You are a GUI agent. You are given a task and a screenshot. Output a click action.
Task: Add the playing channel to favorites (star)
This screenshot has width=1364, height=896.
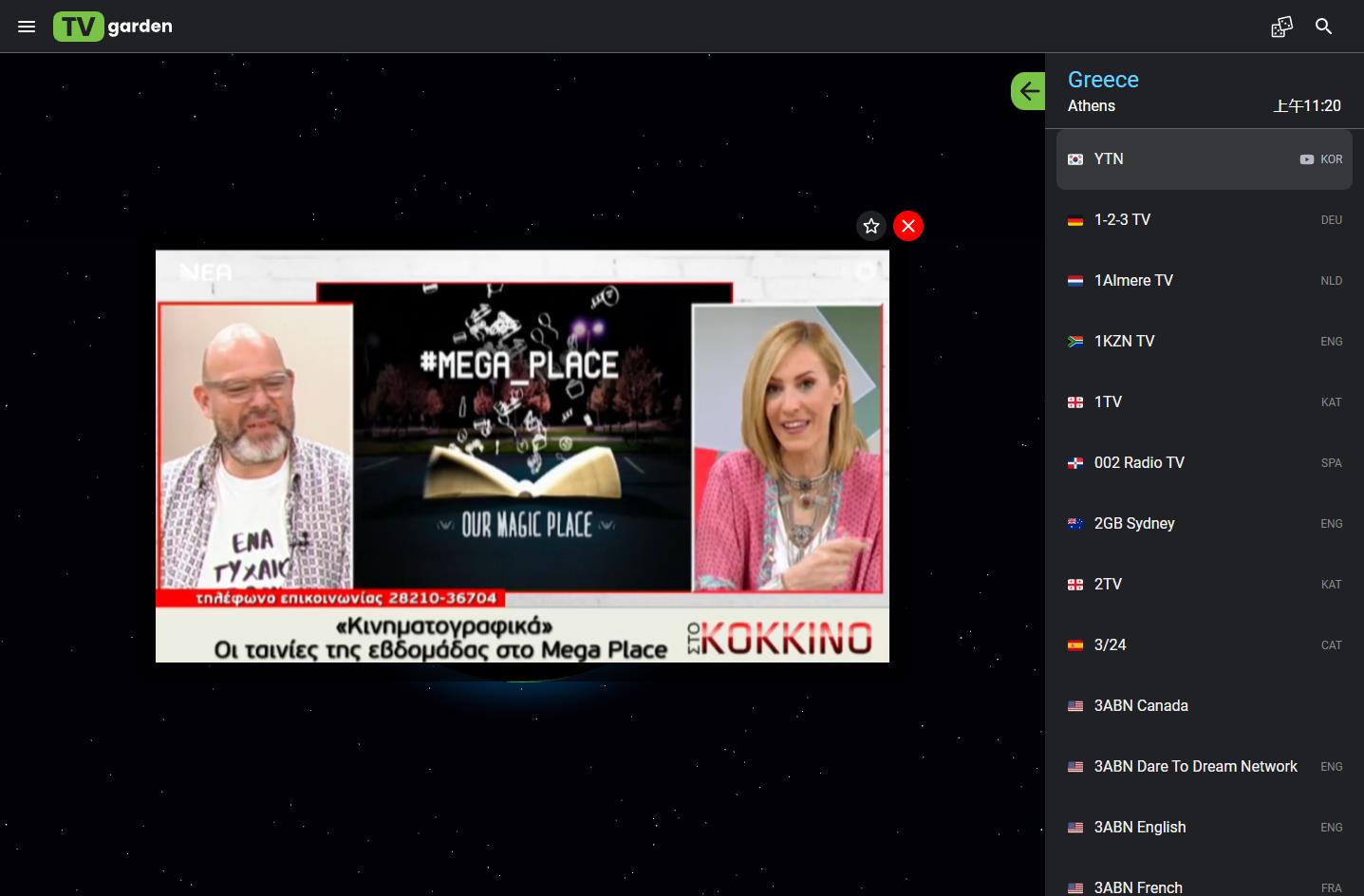871,226
